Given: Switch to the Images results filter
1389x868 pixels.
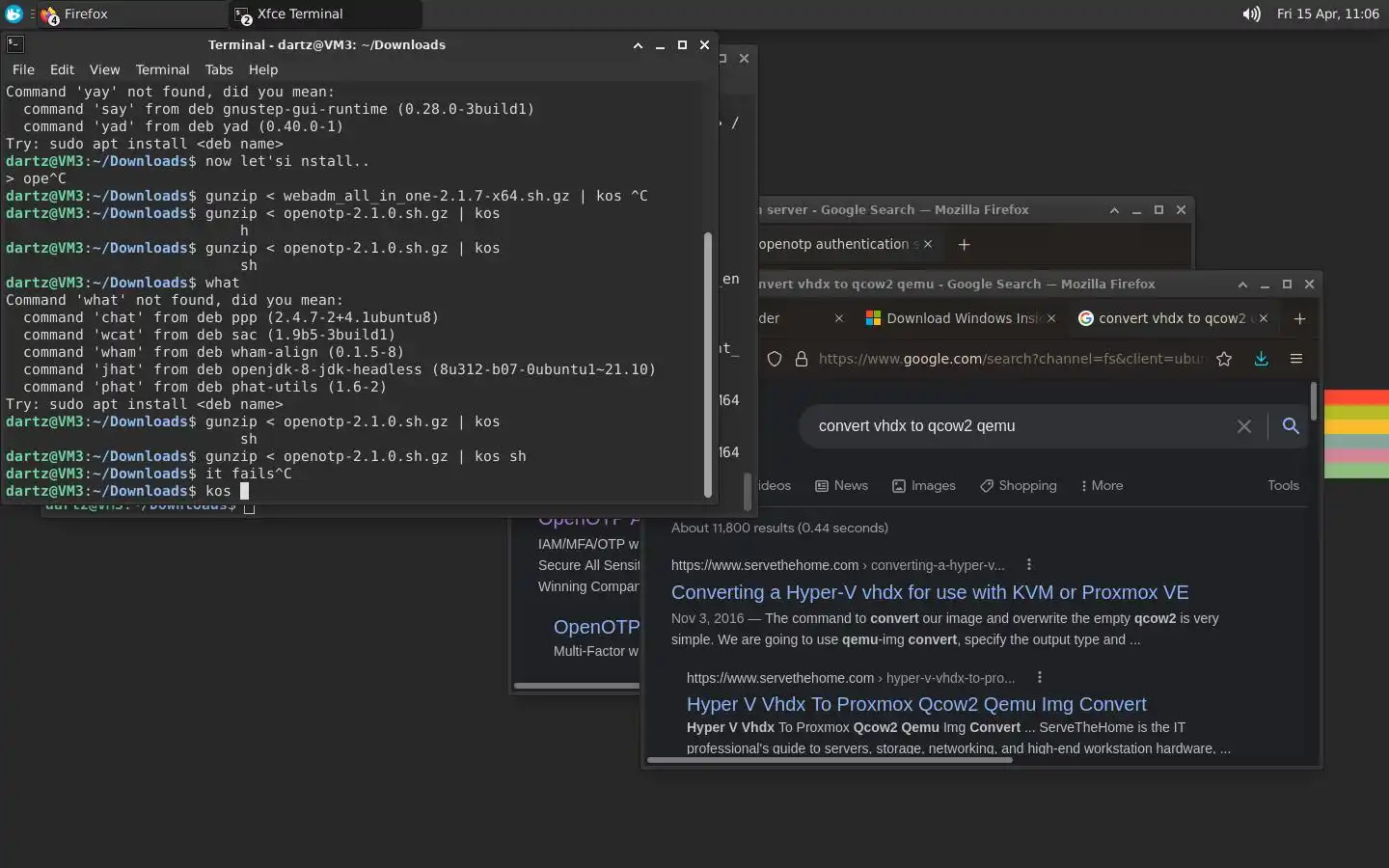Looking at the screenshot, I should pos(923,485).
